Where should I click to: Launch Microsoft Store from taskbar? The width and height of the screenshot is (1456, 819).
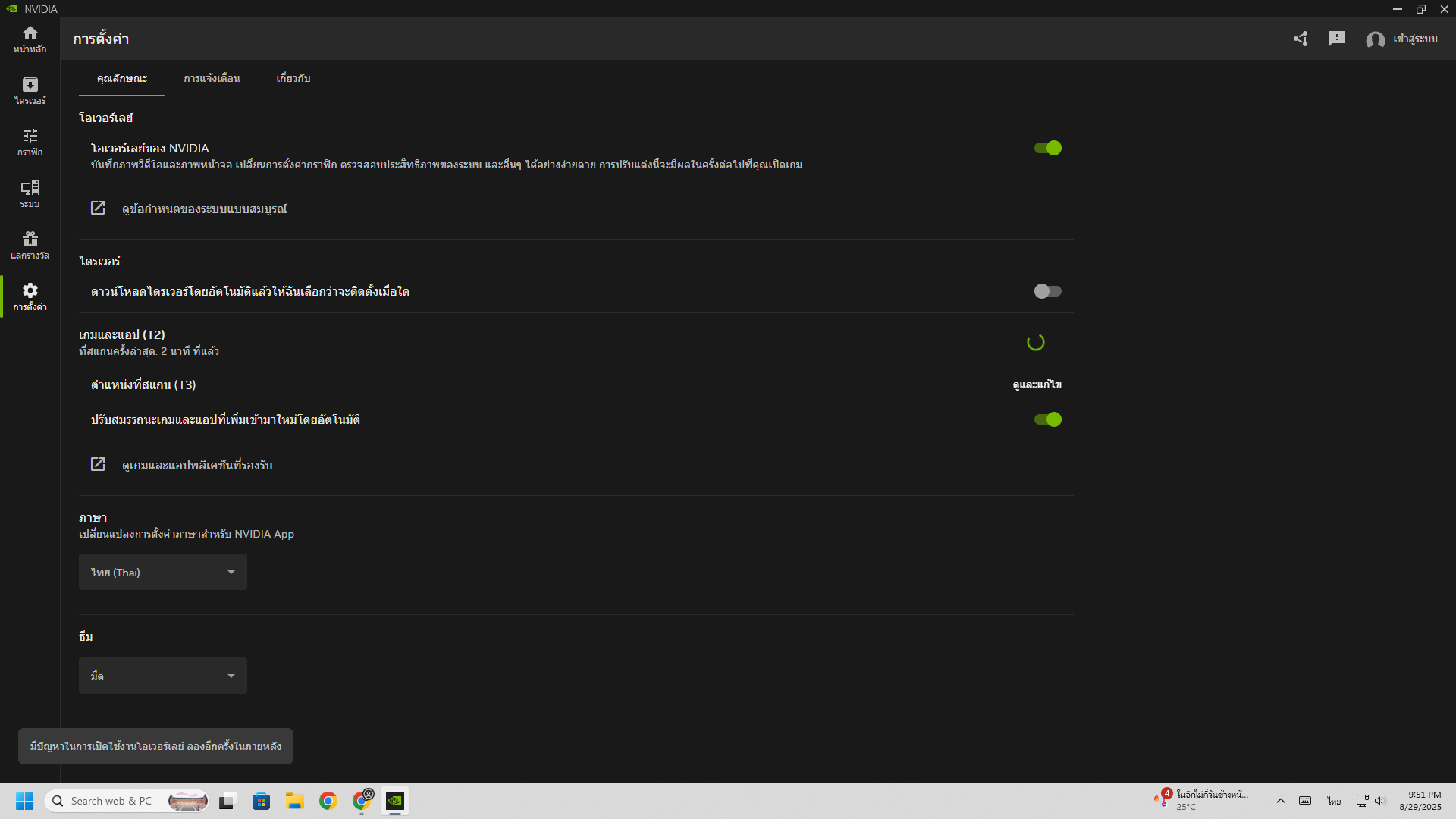(x=261, y=801)
